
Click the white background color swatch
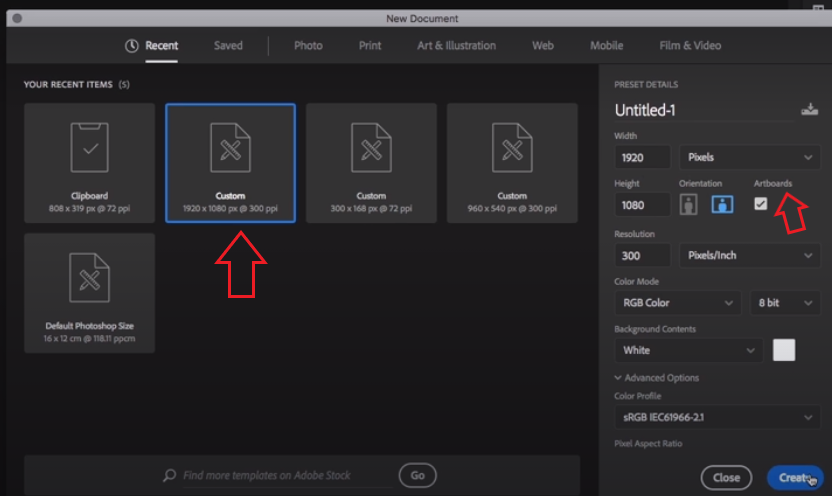[784, 350]
